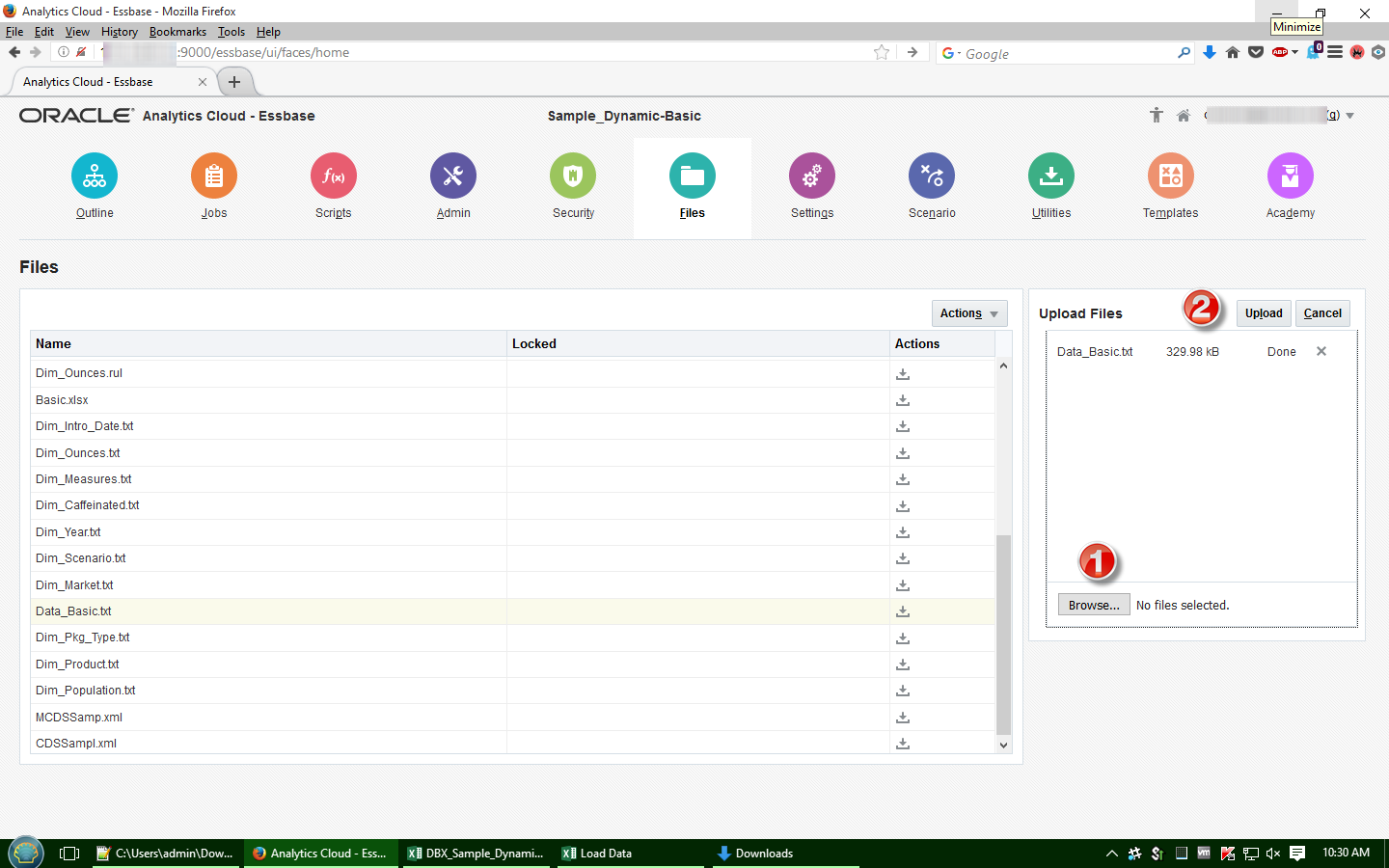
Task: Open a new browser tab
Action: tap(234, 82)
